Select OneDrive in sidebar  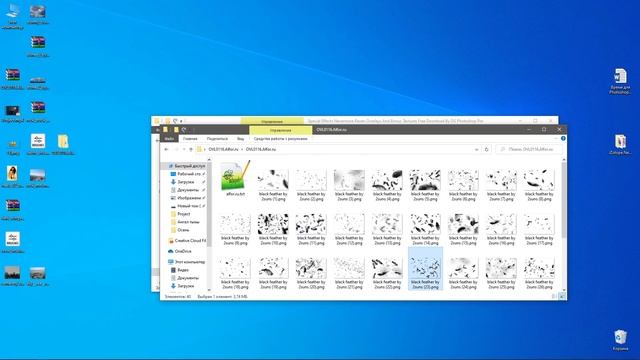180,251
